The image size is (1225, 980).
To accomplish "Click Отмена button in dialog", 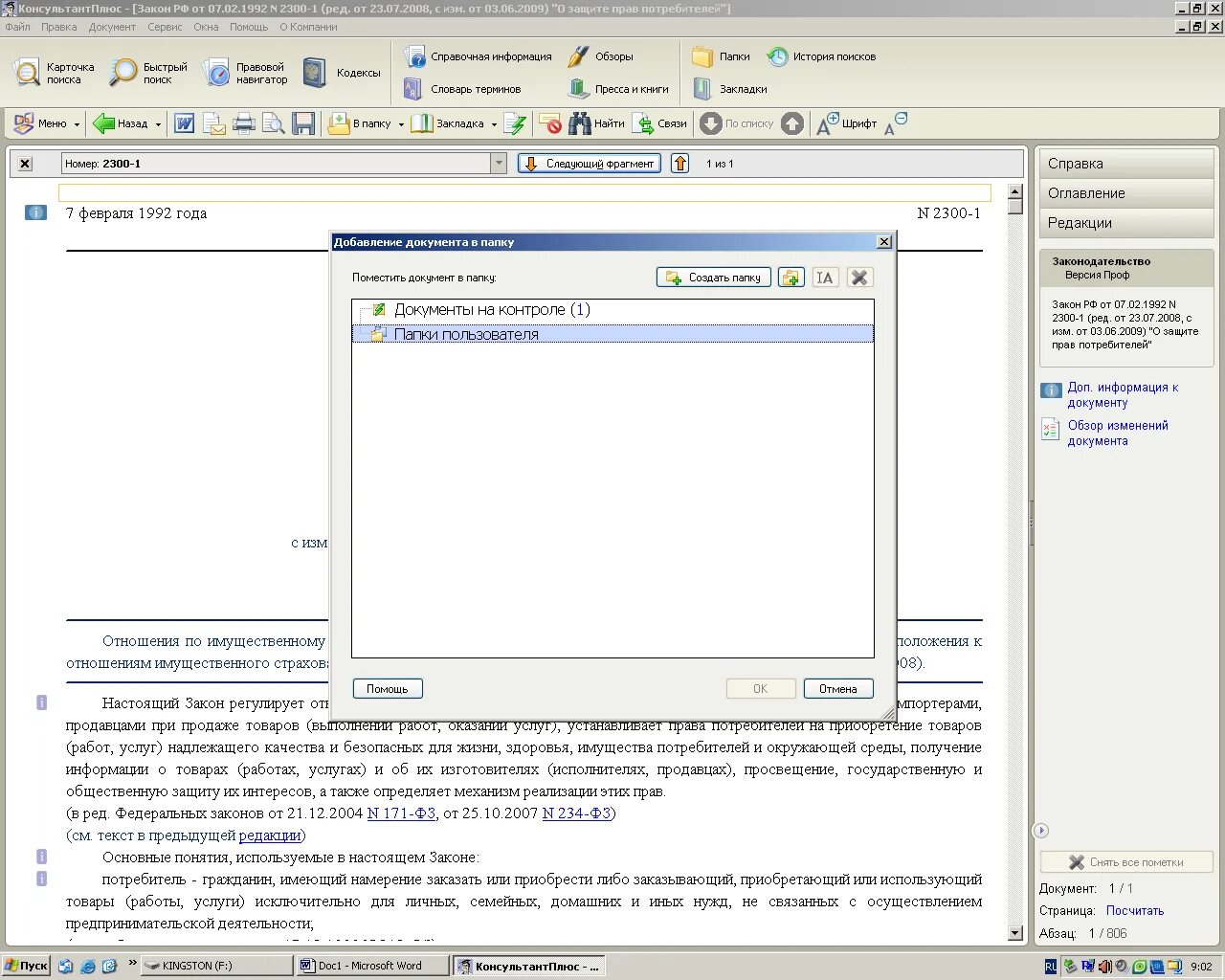I will [x=838, y=689].
